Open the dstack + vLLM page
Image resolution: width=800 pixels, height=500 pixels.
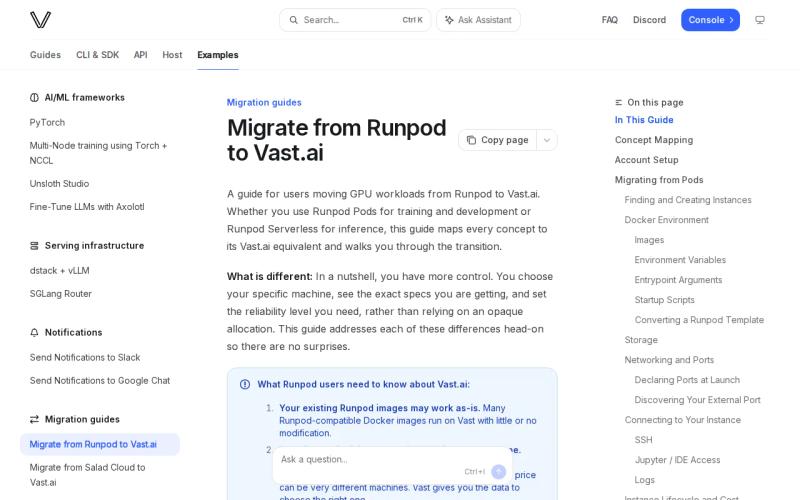pos(59,270)
